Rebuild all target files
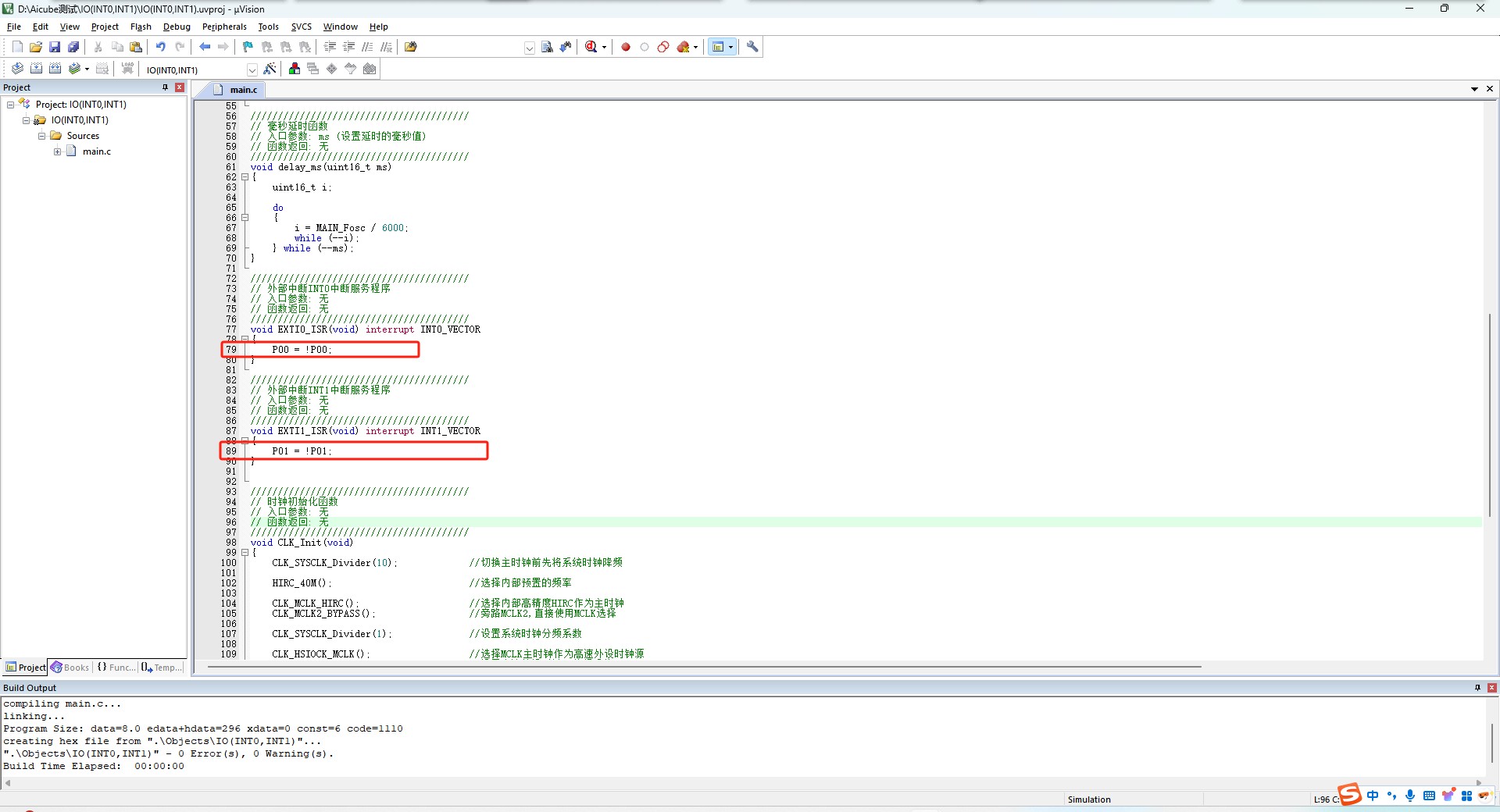 tap(55, 69)
